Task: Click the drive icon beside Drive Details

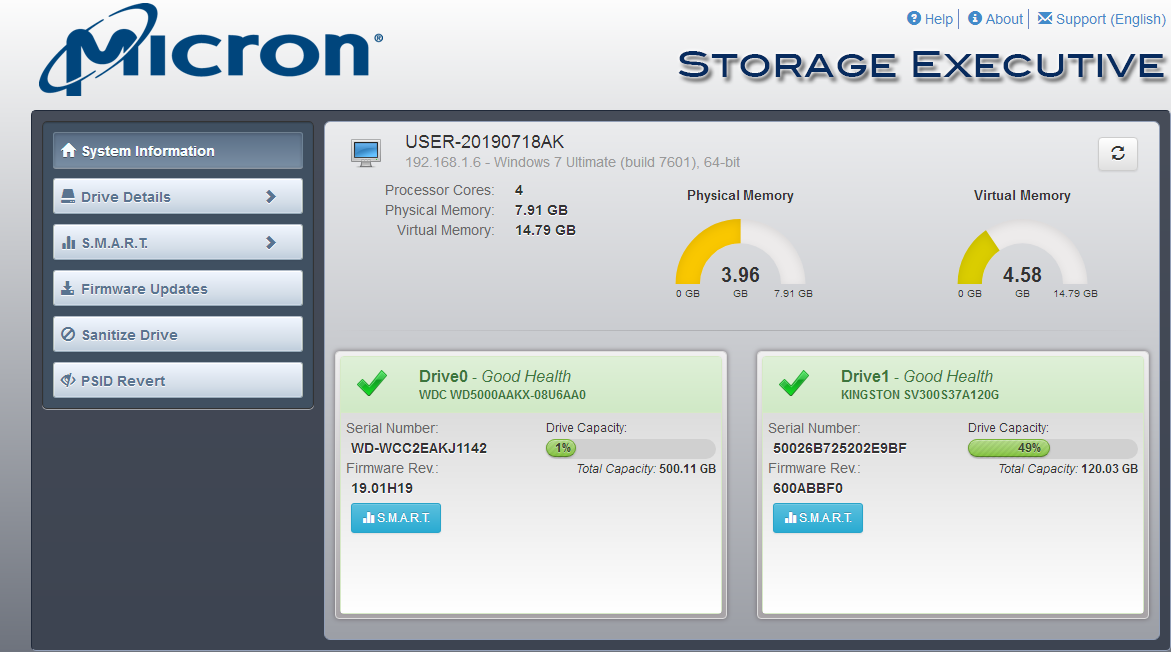Action: (68, 196)
